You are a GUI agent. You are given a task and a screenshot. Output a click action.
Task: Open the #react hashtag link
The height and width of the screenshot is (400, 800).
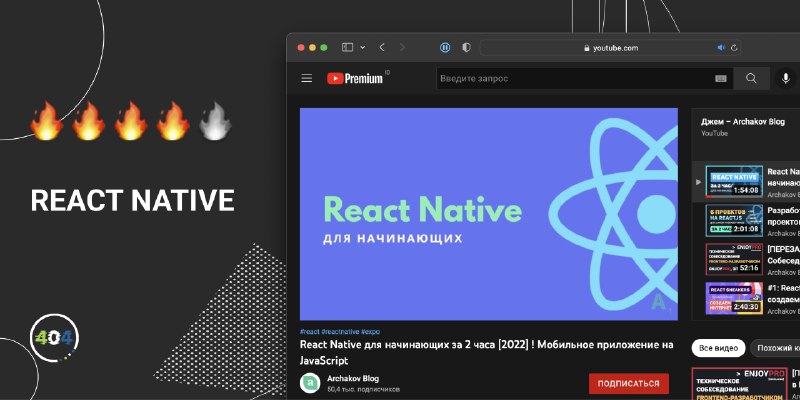tap(310, 332)
